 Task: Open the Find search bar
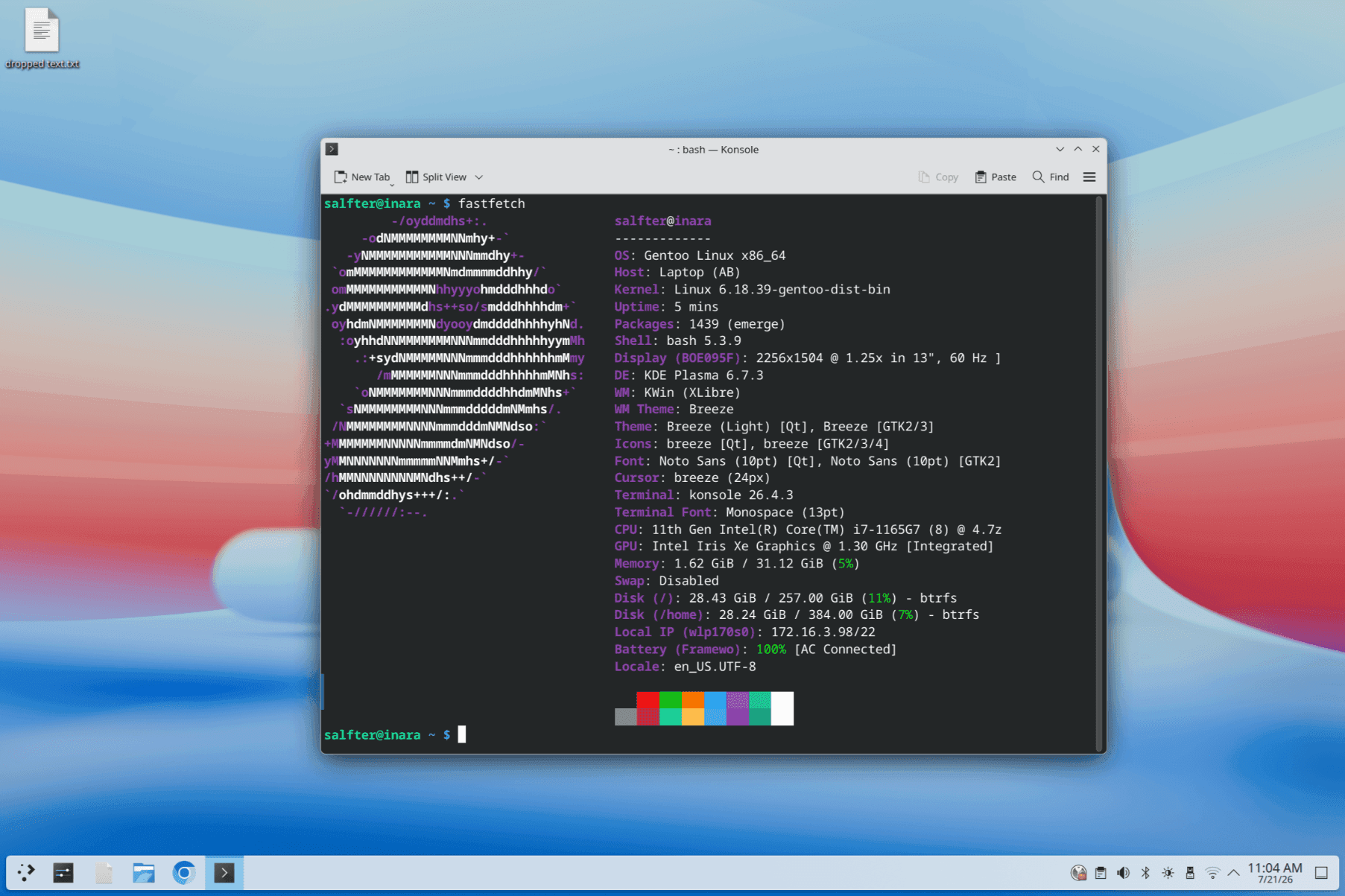click(1051, 177)
